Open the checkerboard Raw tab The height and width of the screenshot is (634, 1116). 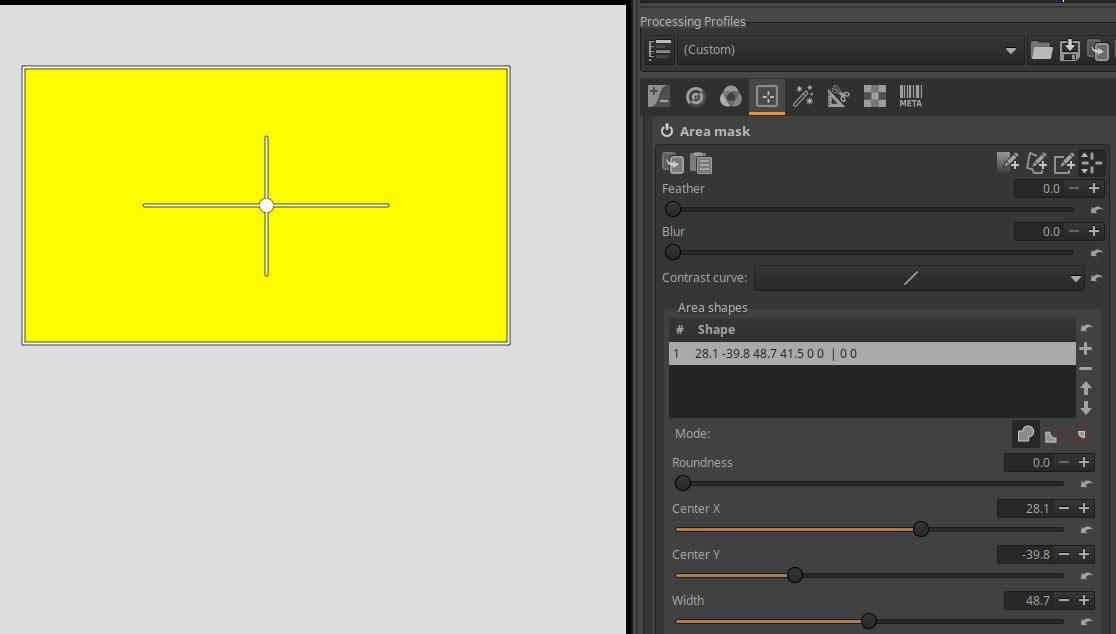pos(875,96)
